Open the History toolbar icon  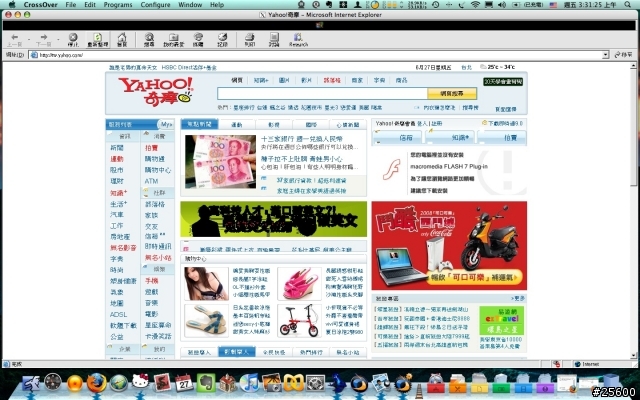(222, 40)
